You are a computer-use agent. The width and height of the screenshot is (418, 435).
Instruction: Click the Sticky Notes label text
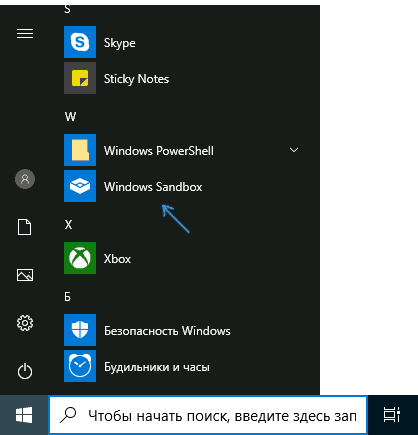(136, 79)
